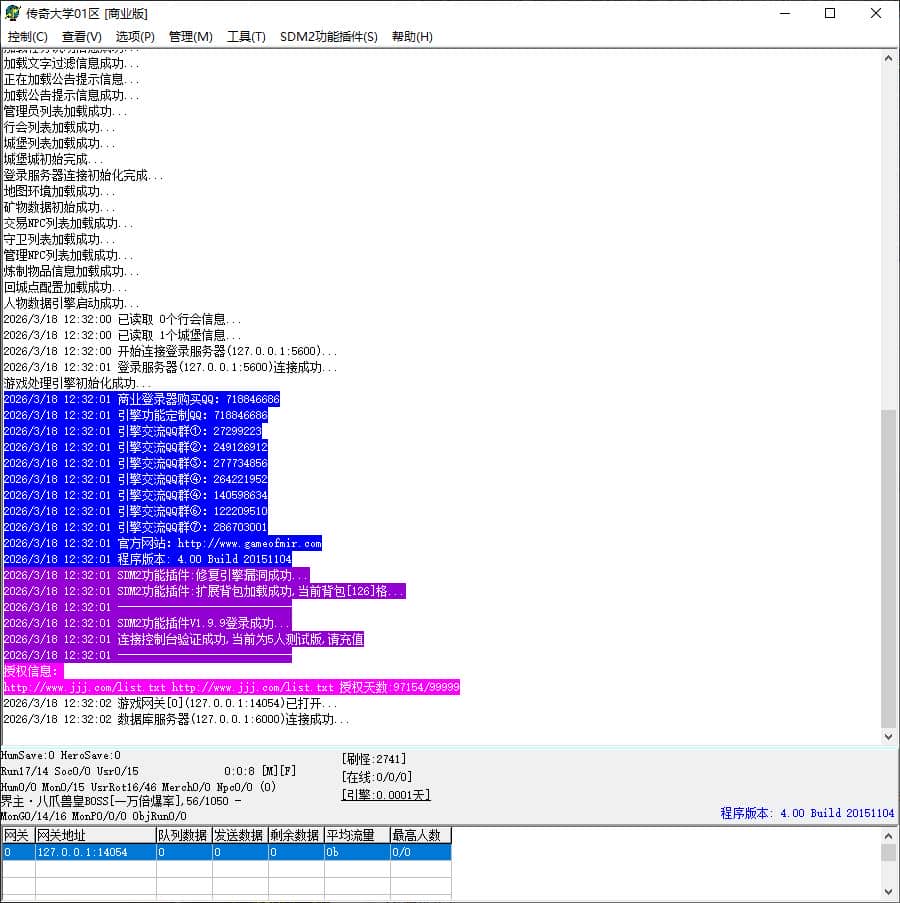Click the log line with QQ群 277734856

pyautogui.click(x=135, y=463)
